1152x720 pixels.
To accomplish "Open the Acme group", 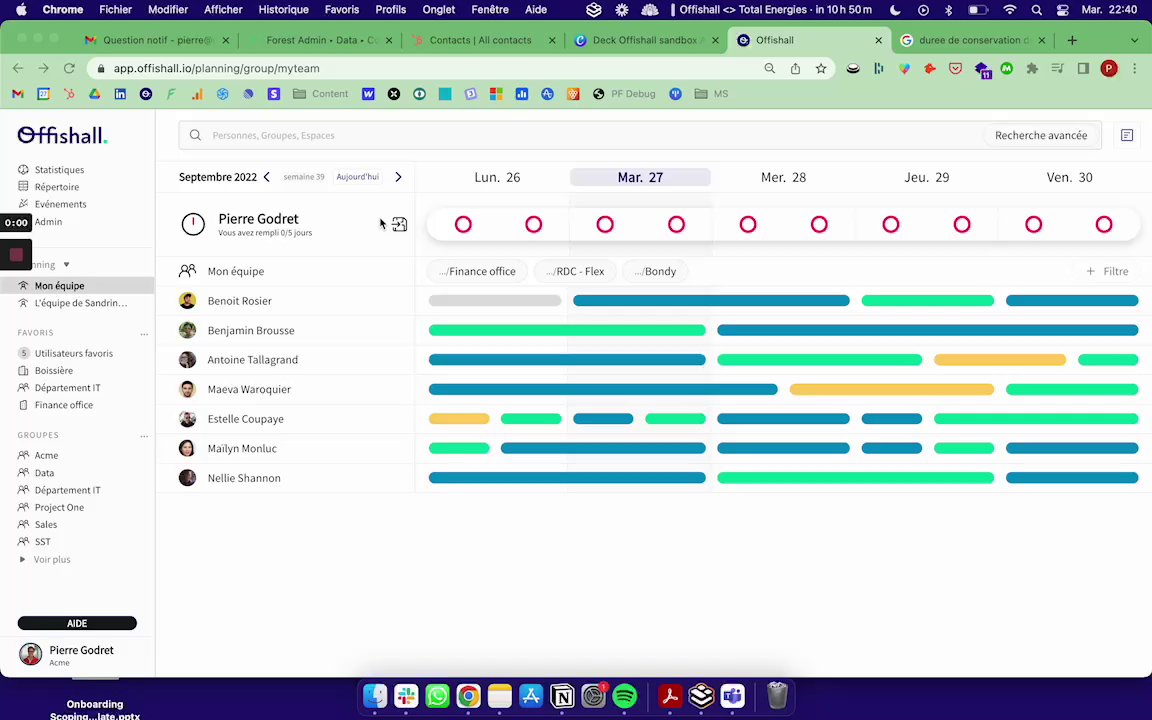I will click(46, 456).
